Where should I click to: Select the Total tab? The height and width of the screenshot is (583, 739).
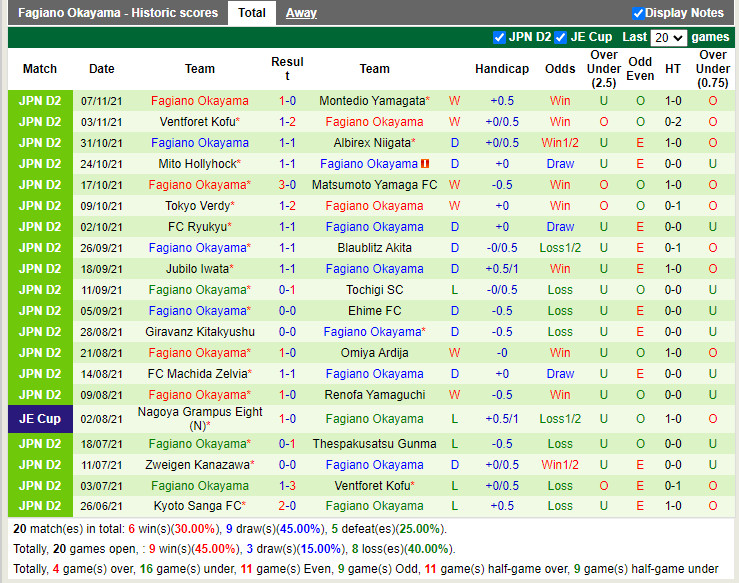pyautogui.click(x=252, y=13)
